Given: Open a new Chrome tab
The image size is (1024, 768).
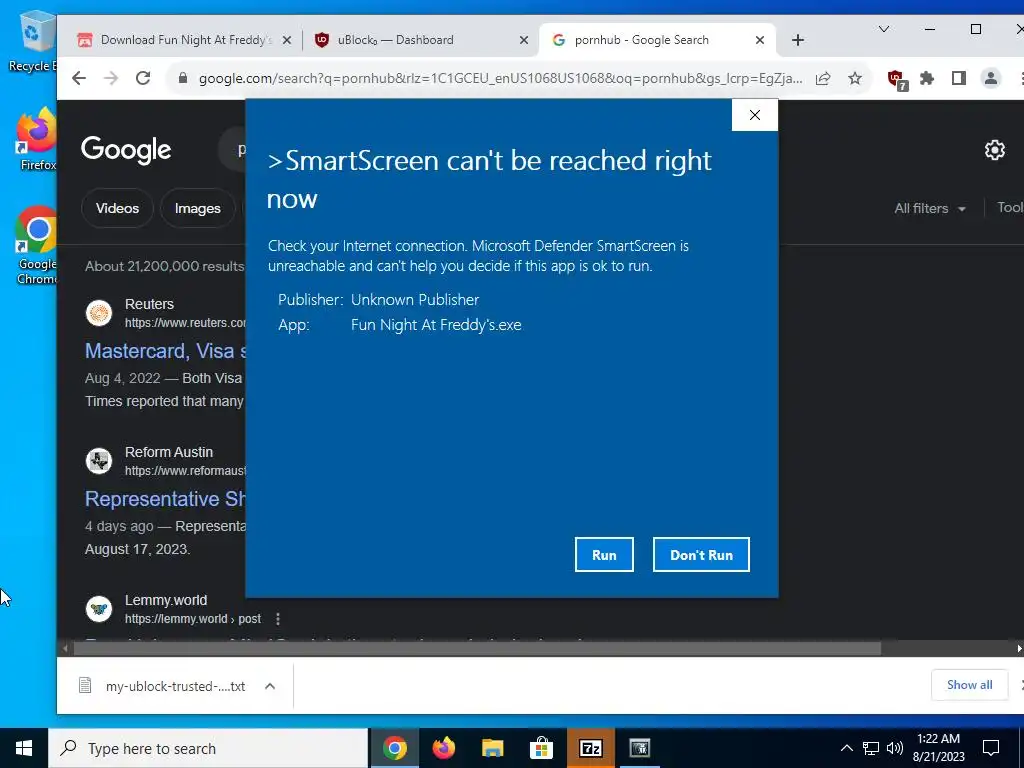Looking at the screenshot, I should point(797,40).
